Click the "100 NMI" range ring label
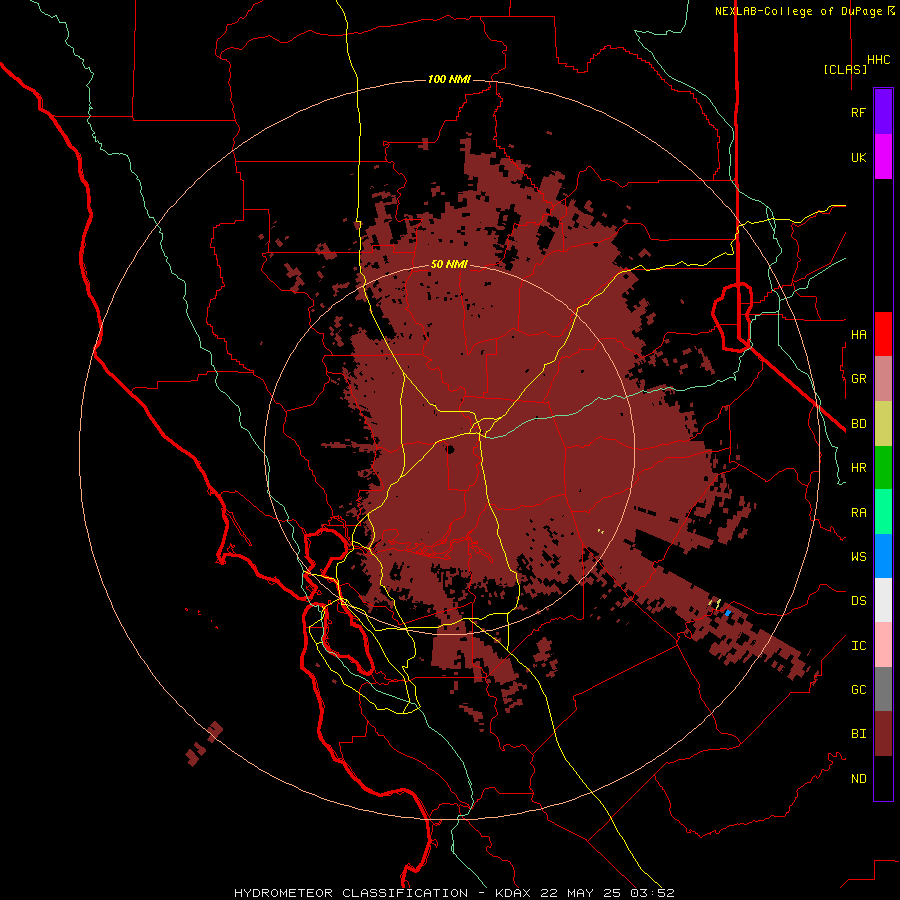Screen dimensions: 900x900 point(449,79)
